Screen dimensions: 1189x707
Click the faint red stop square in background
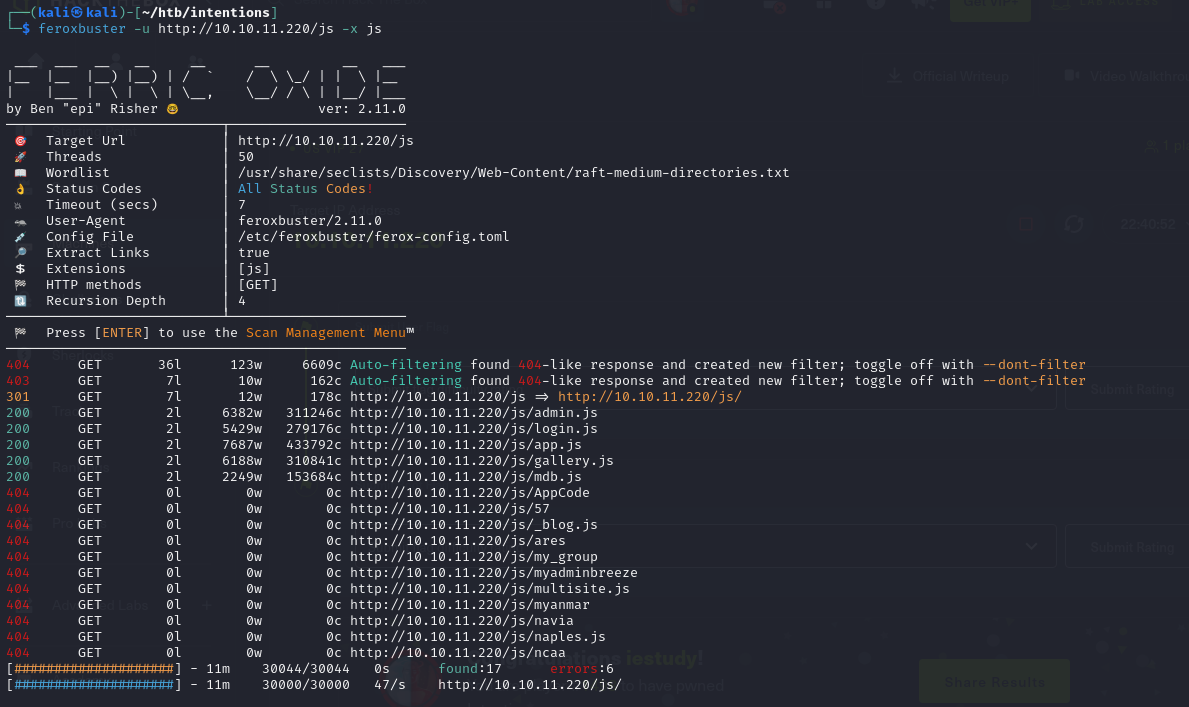pos(1027,224)
